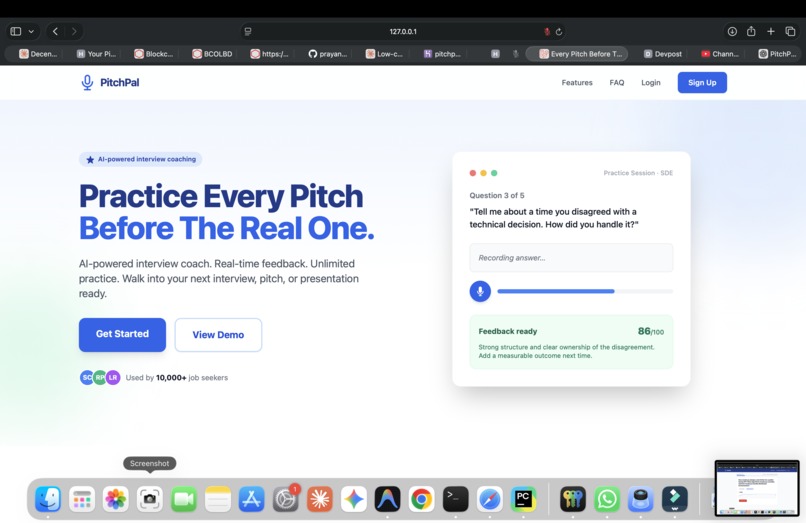This screenshot has height=523, width=806.
Task: Open FaceTime from the dock
Action: [184, 499]
